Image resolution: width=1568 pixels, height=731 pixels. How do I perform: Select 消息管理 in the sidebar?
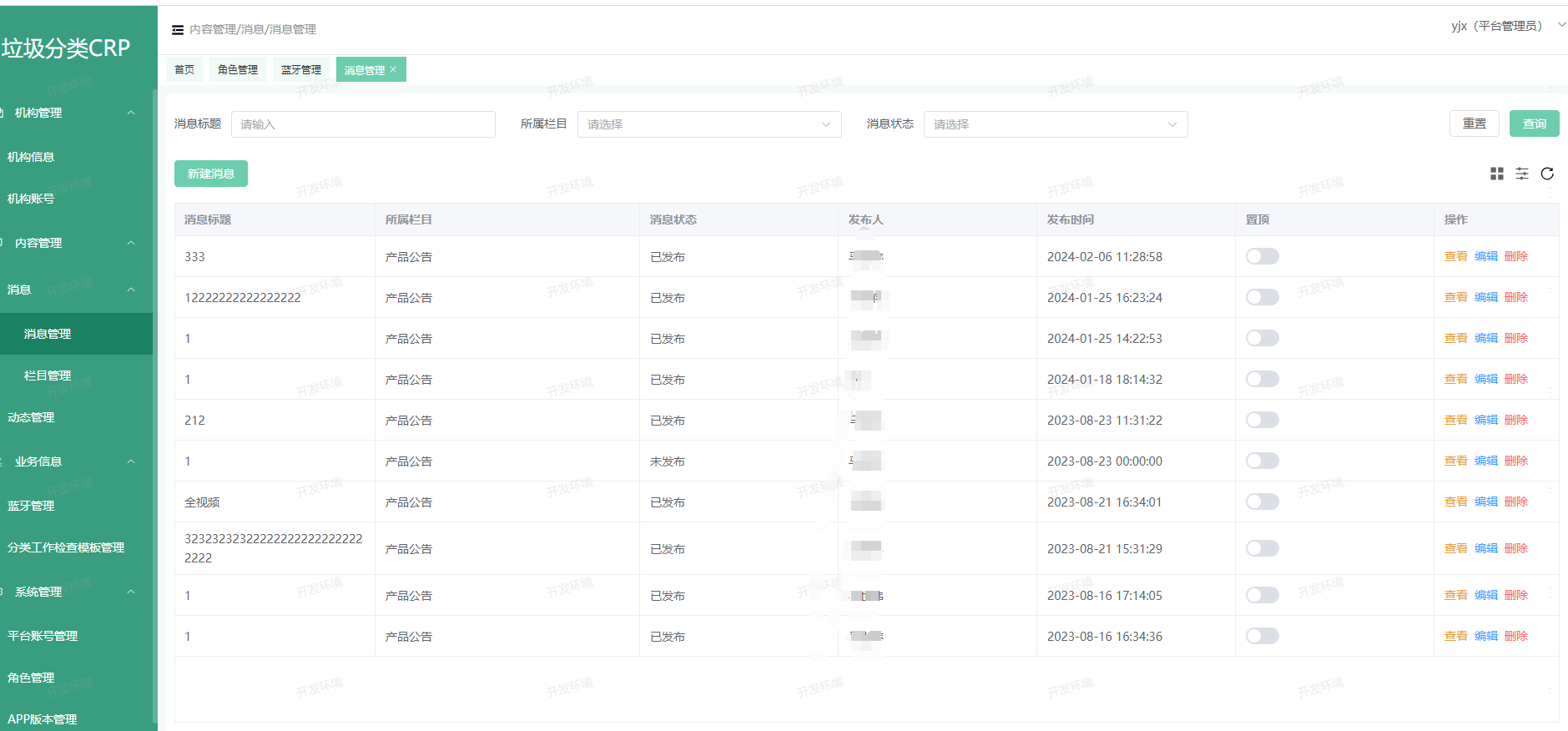[76, 334]
